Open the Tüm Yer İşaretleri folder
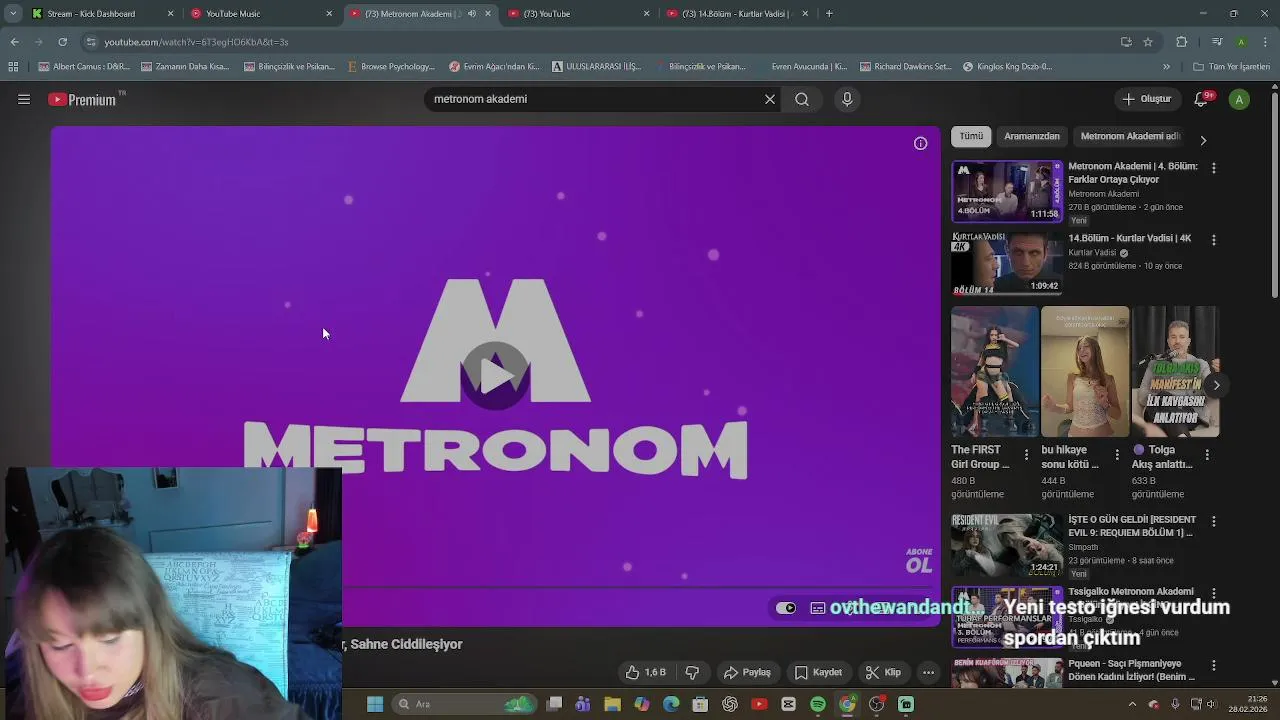This screenshot has height=720, width=1280. 1231,67
